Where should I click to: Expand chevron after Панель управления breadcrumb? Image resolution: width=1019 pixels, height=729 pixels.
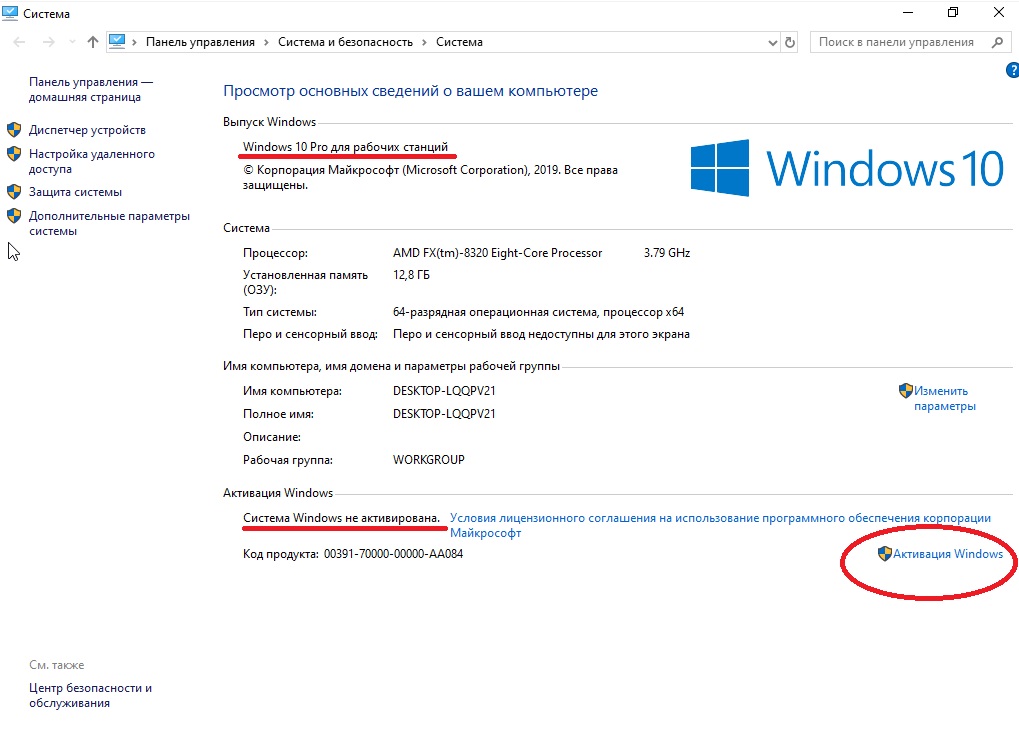pos(266,43)
